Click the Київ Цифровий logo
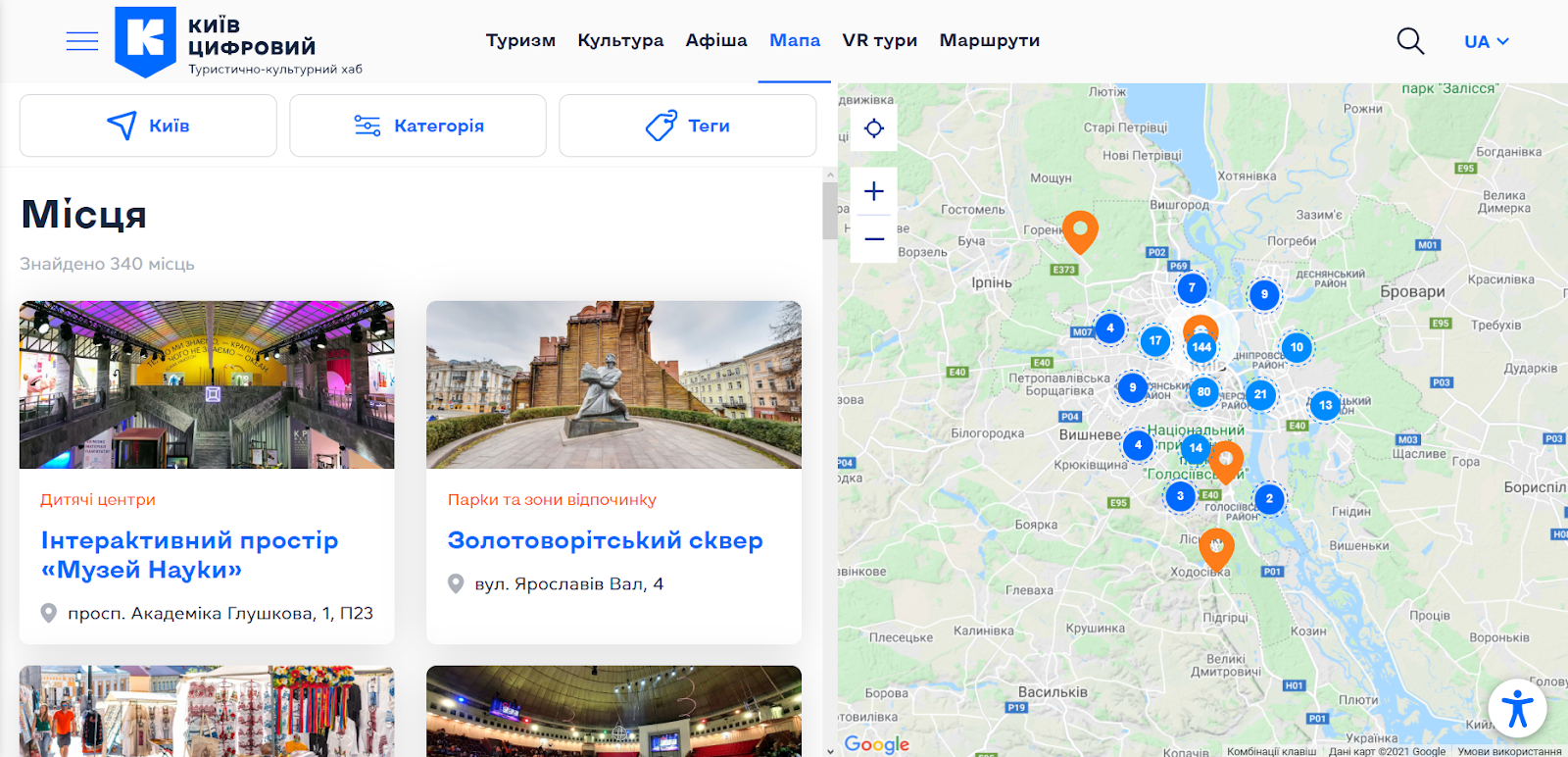Image resolution: width=1568 pixels, height=757 pixels. pyautogui.click(x=239, y=42)
